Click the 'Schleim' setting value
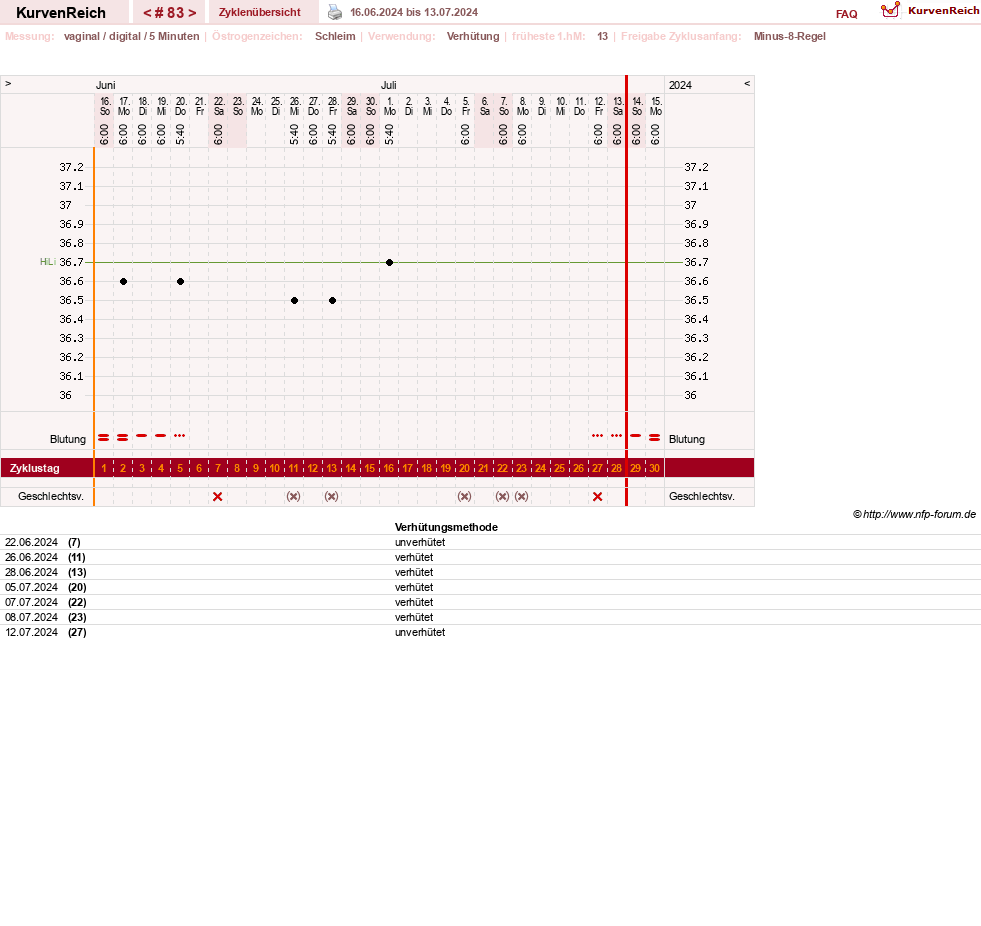The height and width of the screenshot is (926, 981). [x=335, y=36]
